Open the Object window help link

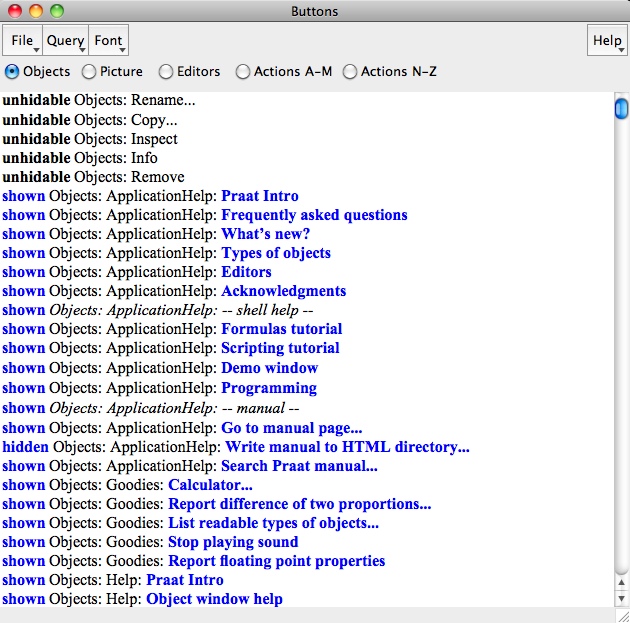coord(214,599)
